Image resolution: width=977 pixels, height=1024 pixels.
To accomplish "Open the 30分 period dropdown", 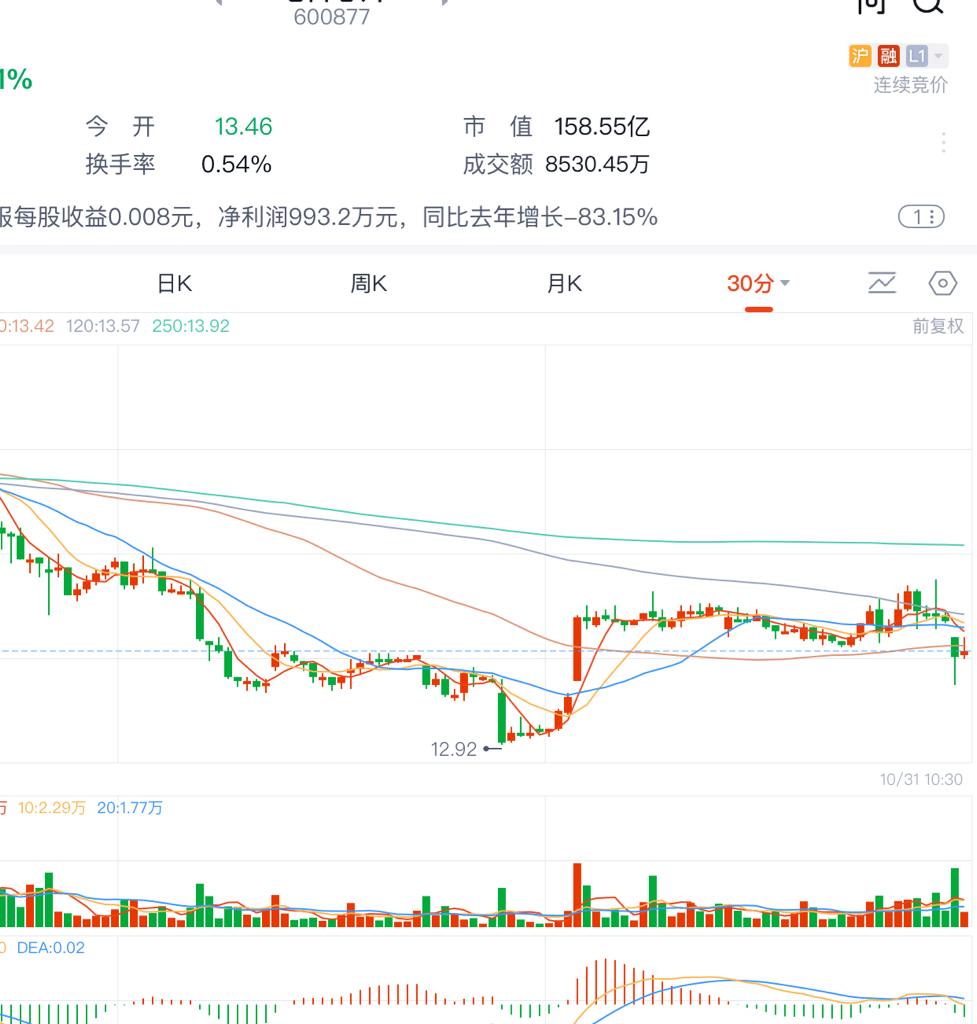I will pyautogui.click(x=758, y=284).
